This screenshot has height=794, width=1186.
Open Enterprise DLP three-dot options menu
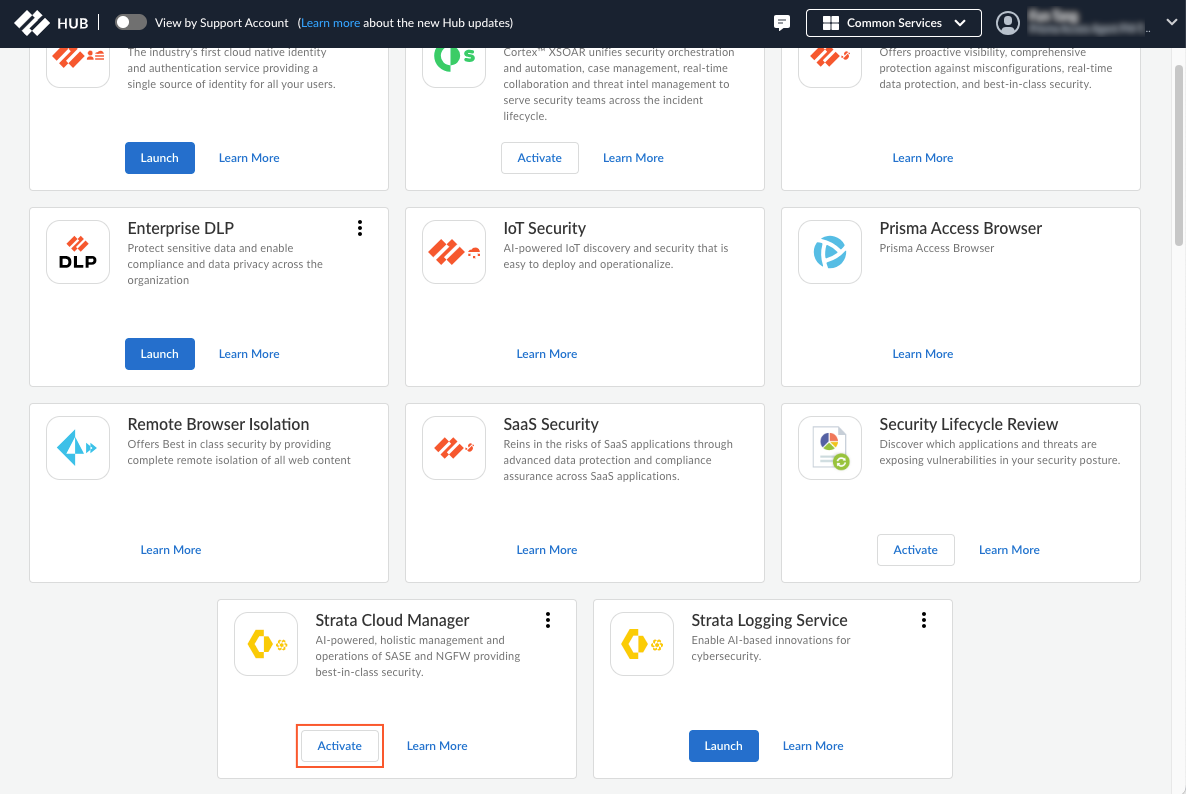coord(360,228)
